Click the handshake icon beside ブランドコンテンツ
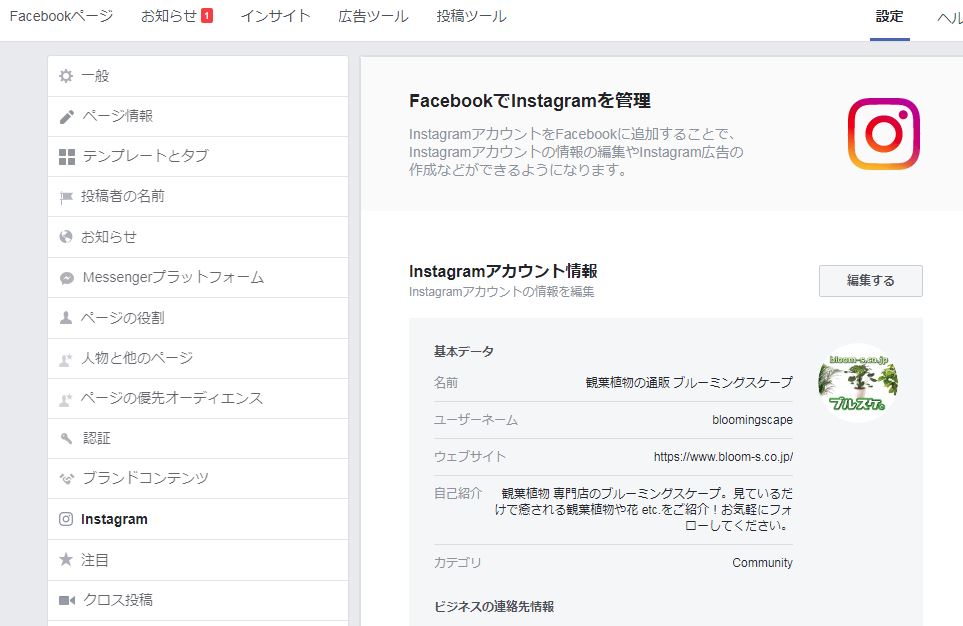963x626 pixels. [x=66, y=479]
